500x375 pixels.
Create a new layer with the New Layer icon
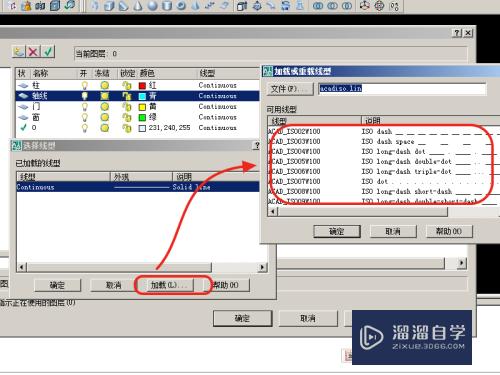19,52
